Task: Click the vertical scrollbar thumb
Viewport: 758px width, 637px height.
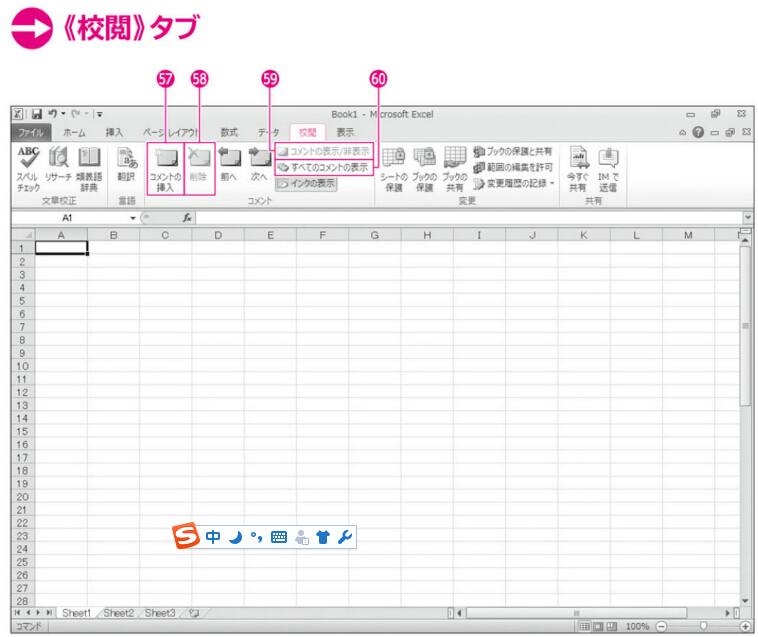Action: pyautogui.click(x=745, y=326)
